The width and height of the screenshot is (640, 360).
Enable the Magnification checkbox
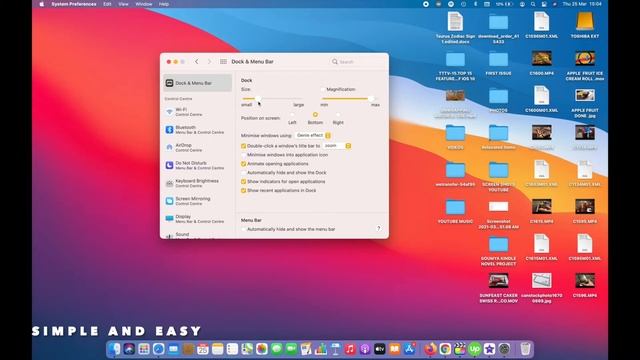[323, 89]
